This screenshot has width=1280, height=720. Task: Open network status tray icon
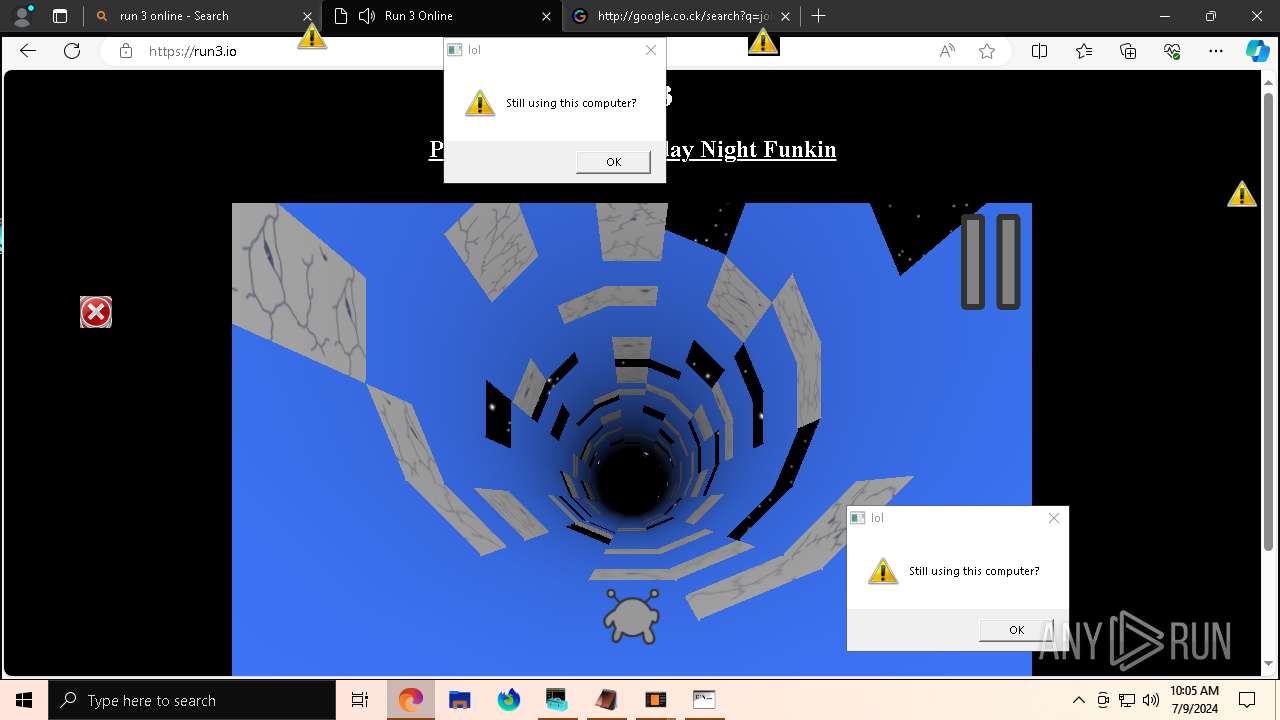(1127, 700)
